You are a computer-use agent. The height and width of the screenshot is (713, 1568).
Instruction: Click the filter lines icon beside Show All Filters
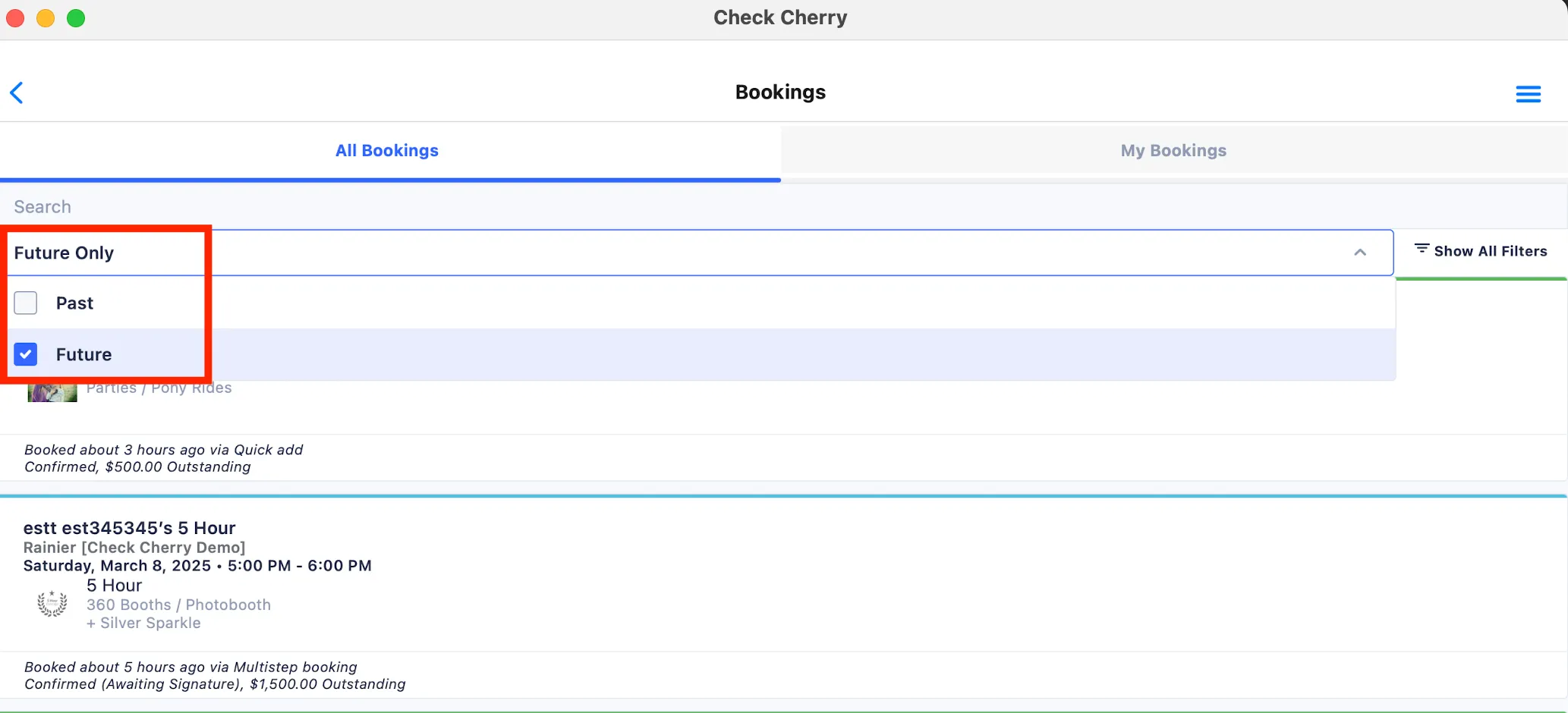click(1422, 249)
